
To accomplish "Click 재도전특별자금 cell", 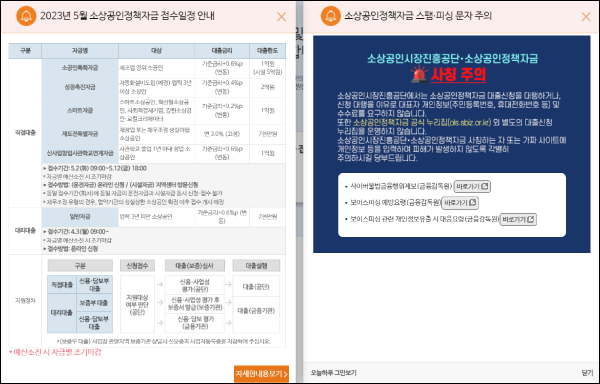I will pos(80,134).
